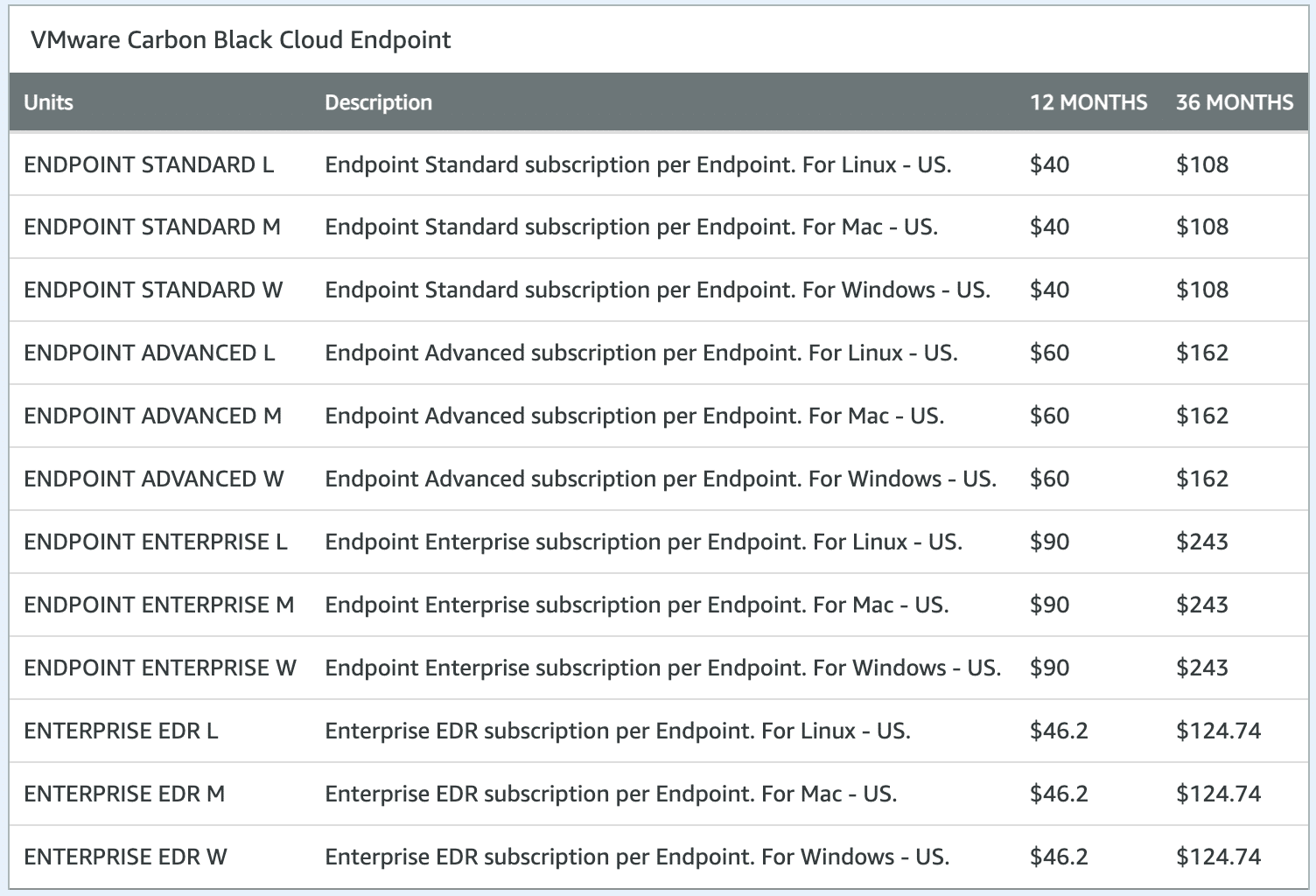
Task: Click the $60 price for ENDPOINT ADVANCED L
Action: [x=1049, y=353]
